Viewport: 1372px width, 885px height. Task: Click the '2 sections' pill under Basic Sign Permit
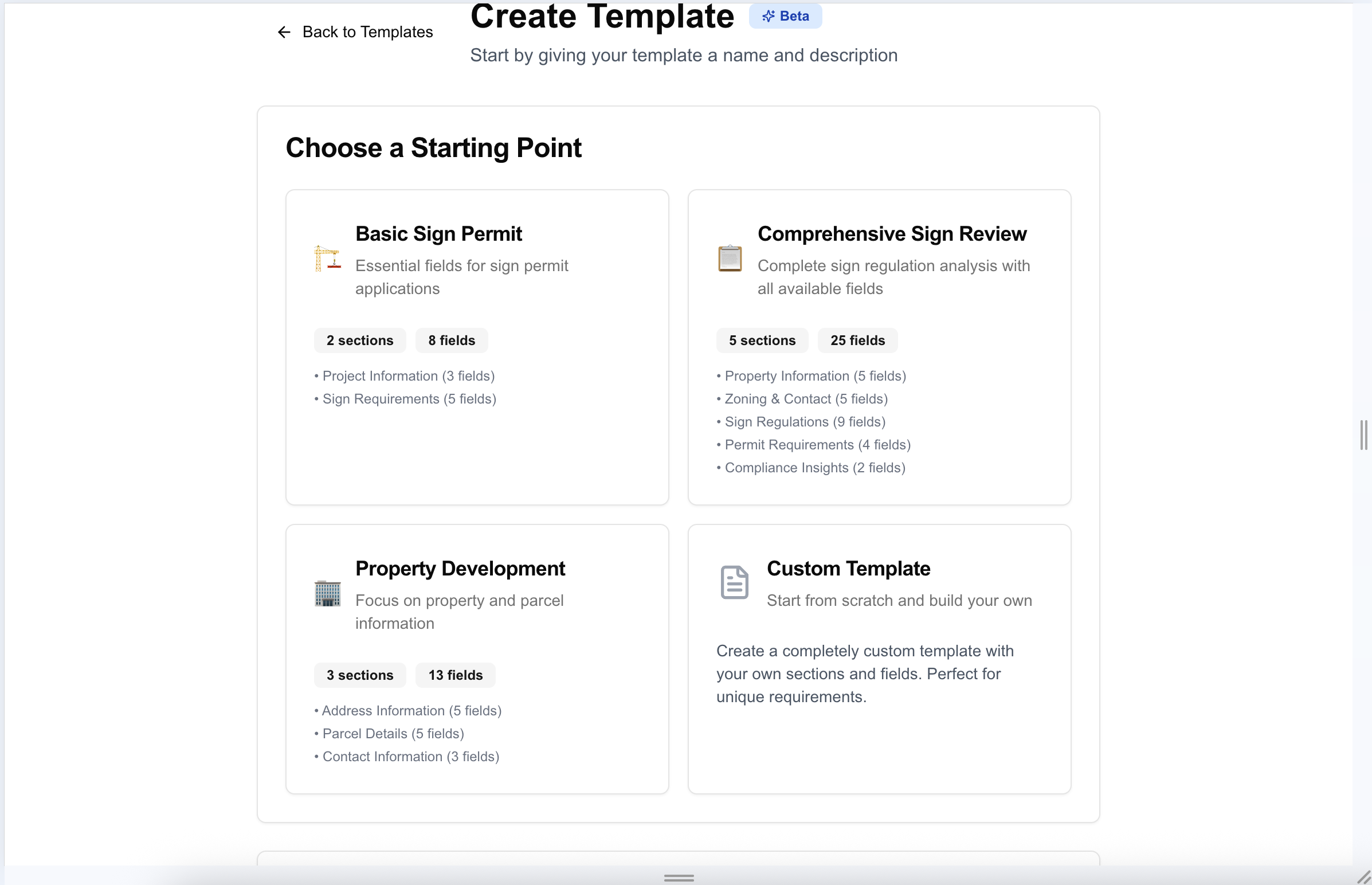(360, 340)
